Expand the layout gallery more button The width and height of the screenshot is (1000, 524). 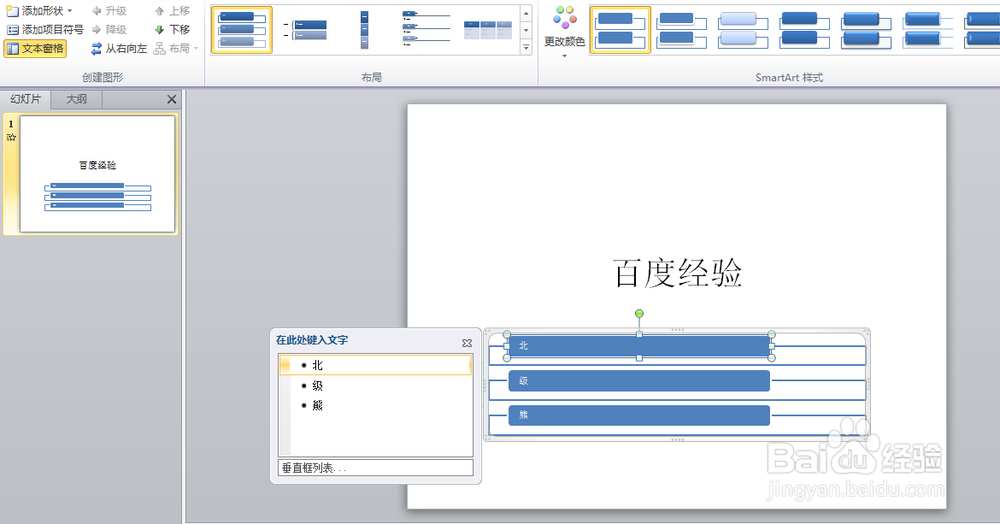526,47
